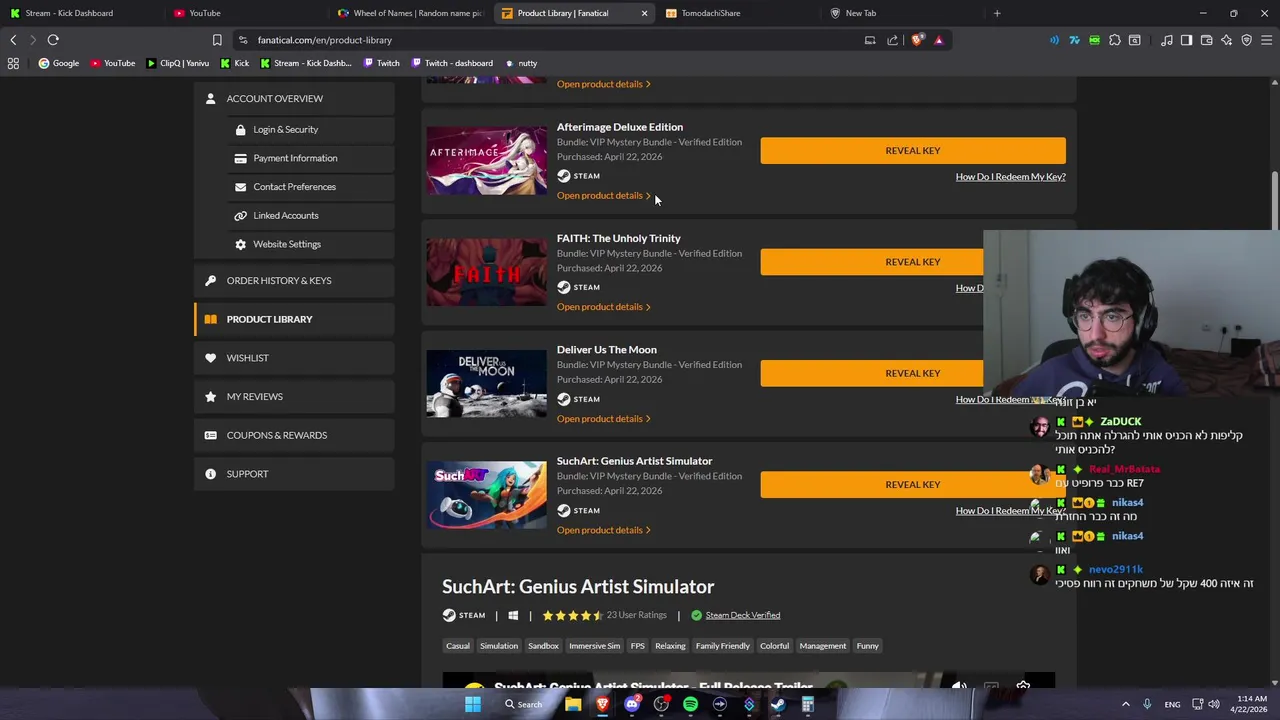This screenshot has height=720, width=1280.
Task: Reveal key for Afterimage Deluxe Edition
Action: tap(912, 150)
